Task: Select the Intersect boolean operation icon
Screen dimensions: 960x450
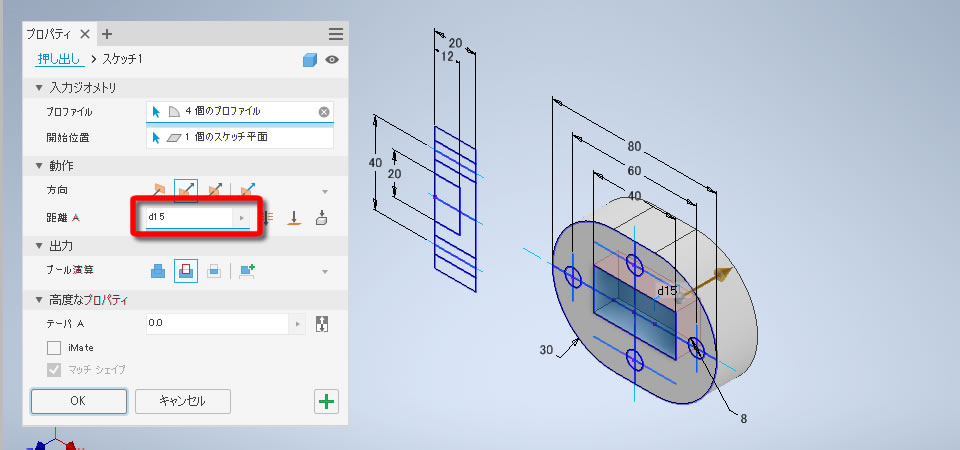Action: coord(214,270)
